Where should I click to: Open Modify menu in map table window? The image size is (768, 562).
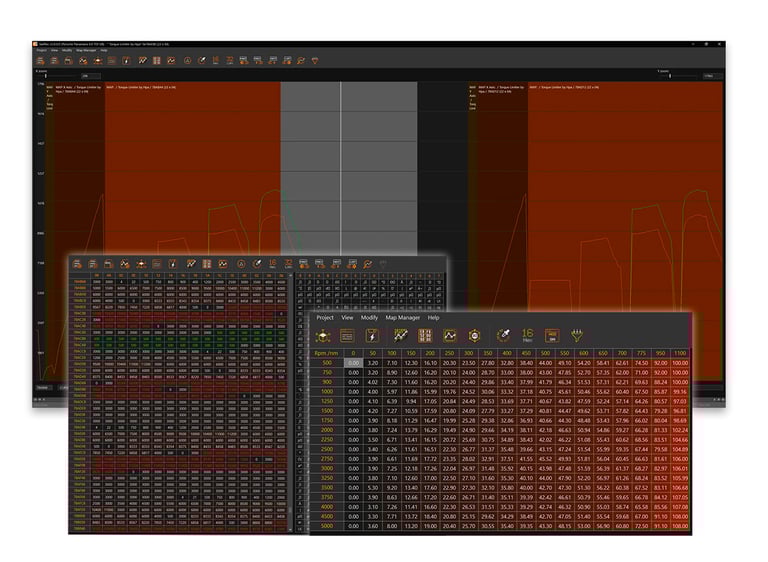pos(369,318)
